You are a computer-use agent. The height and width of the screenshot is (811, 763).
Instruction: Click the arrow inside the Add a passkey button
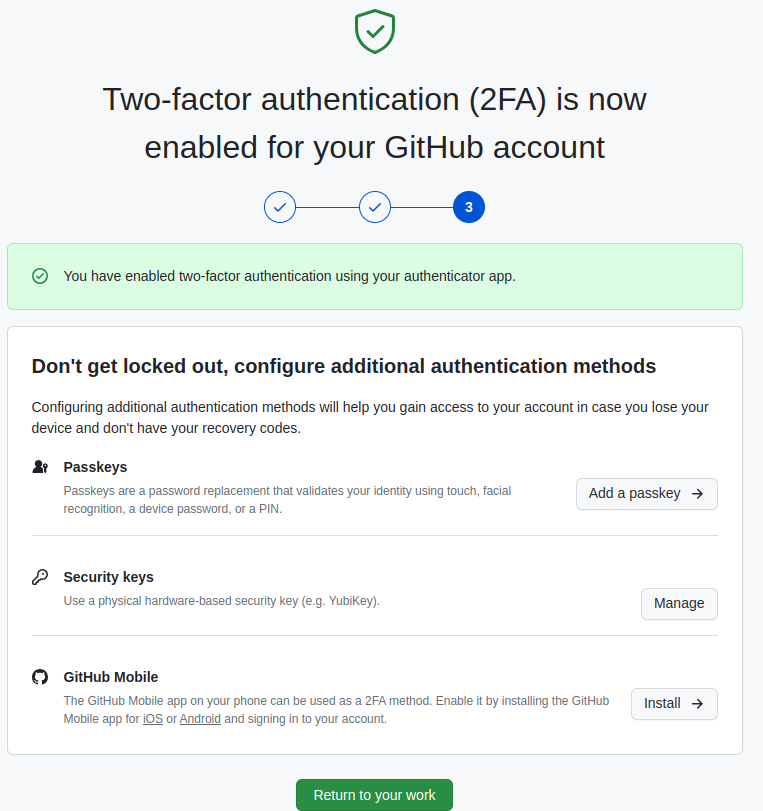[x=700, y=493]
